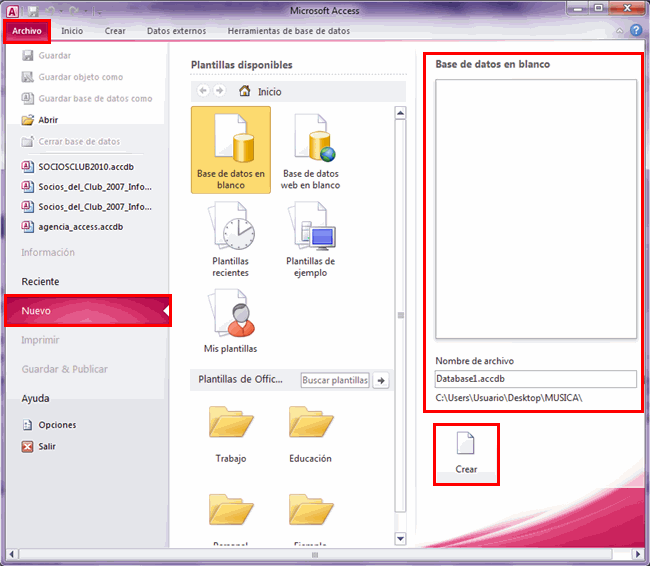
Task: Click the search arrow button next to Buscar plantillas
Action: pyautogui.click(x=381, y=380)
